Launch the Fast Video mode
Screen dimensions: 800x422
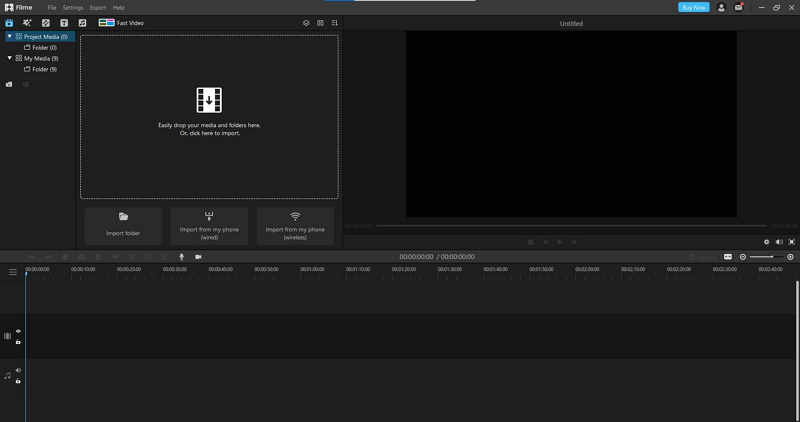(121, 23)
